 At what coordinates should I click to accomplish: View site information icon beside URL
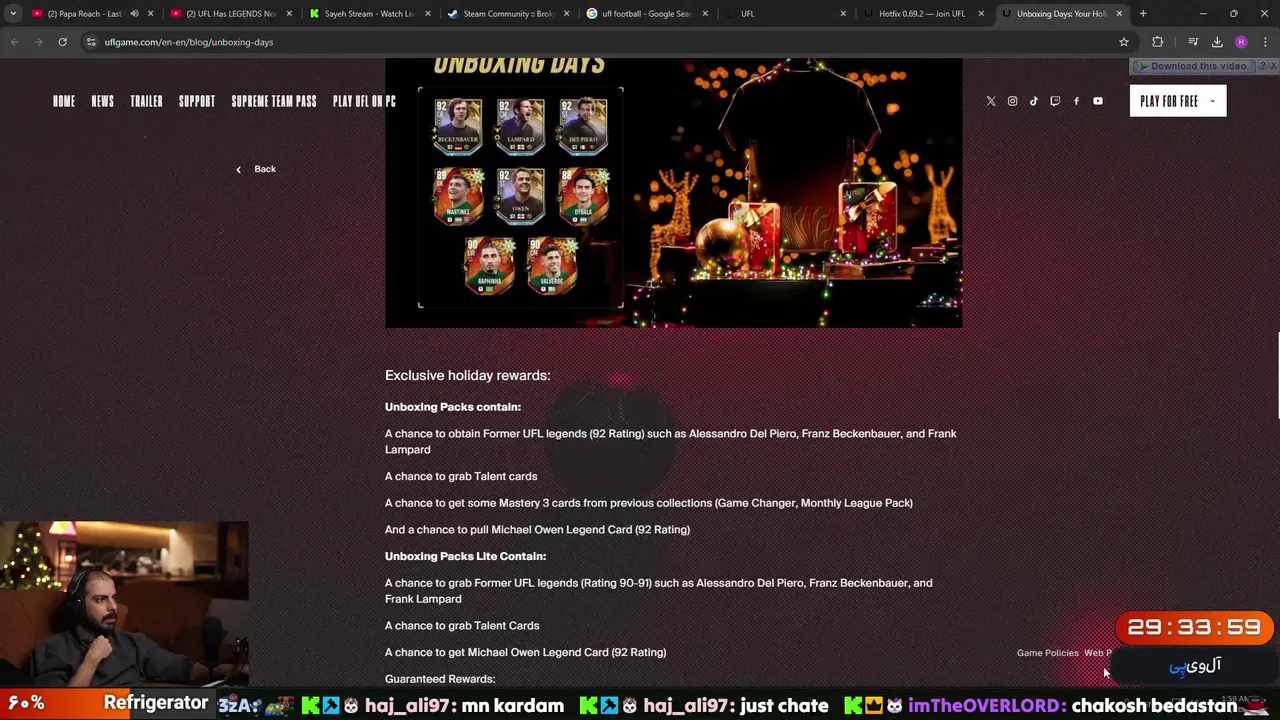tap(91, 42)
